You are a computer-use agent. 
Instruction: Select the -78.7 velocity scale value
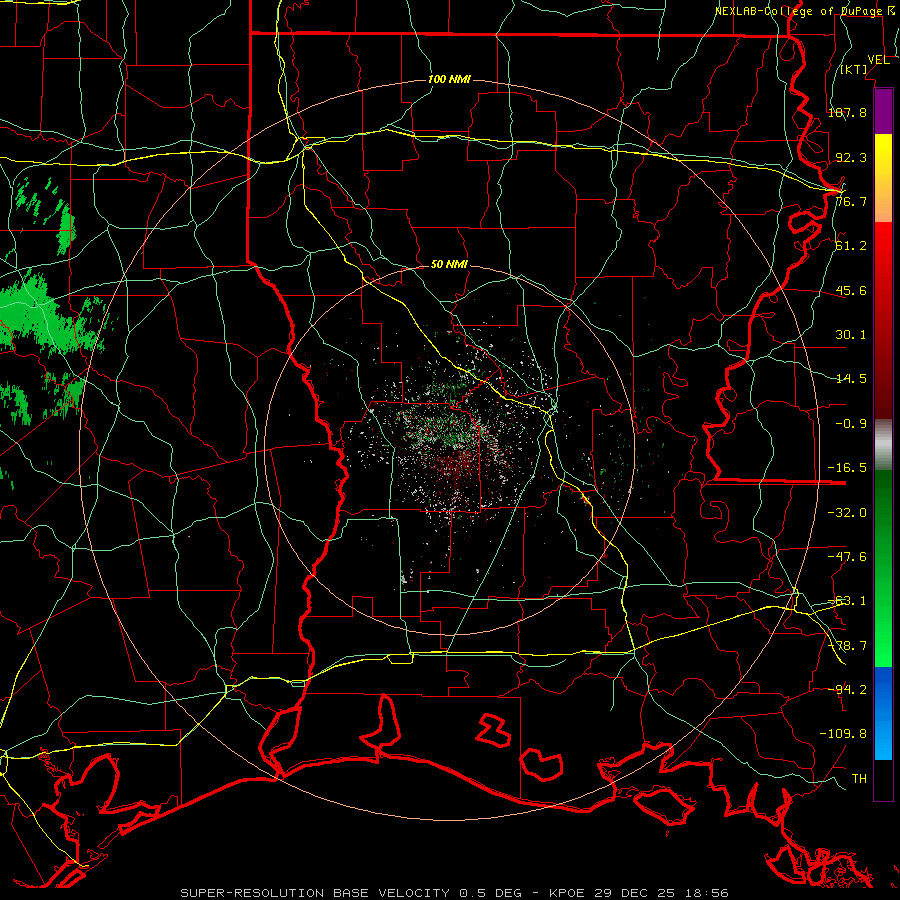[847, 646]
